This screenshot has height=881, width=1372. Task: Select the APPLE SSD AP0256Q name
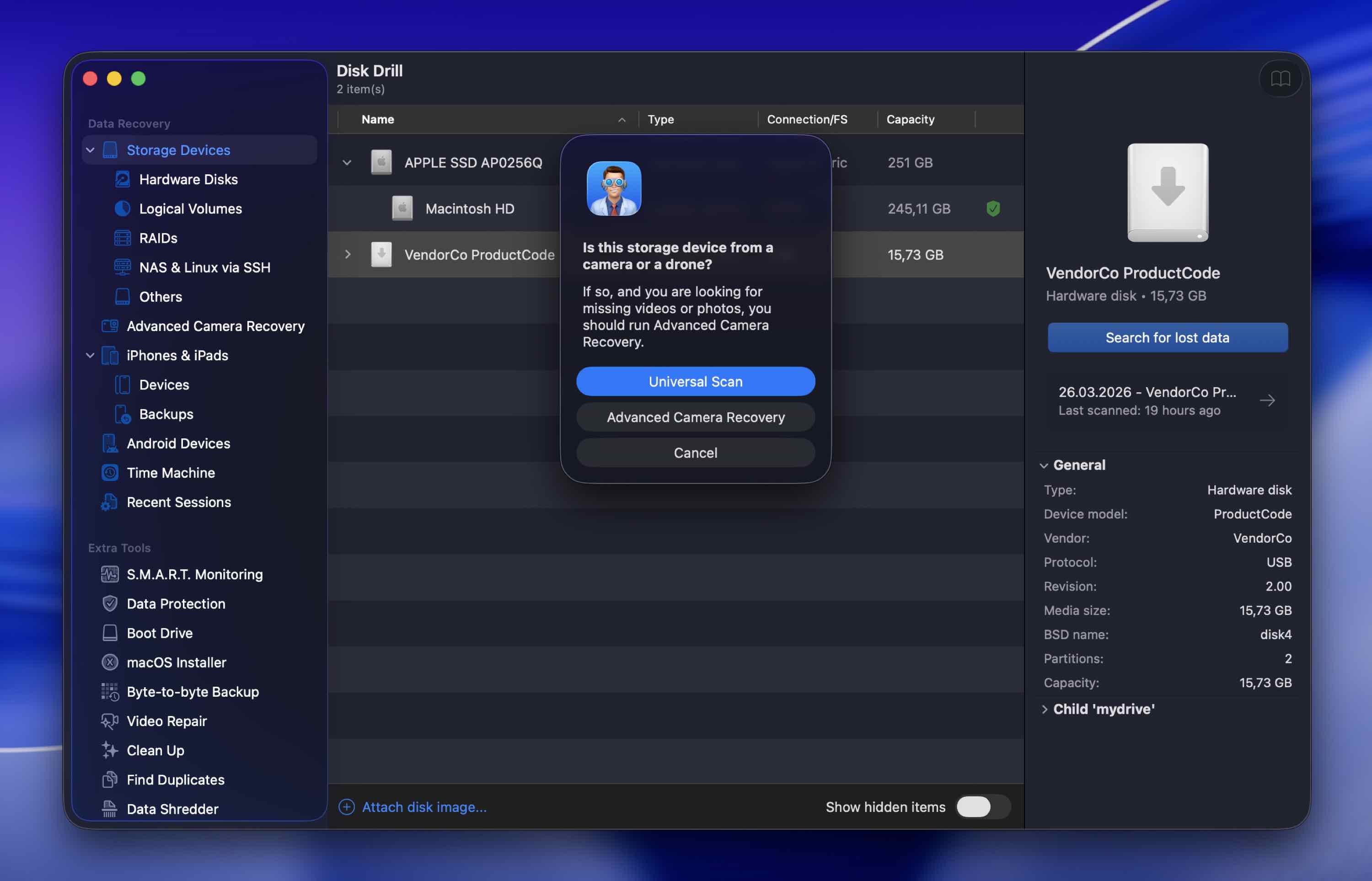pyautogui.click(x=473, y=162)
